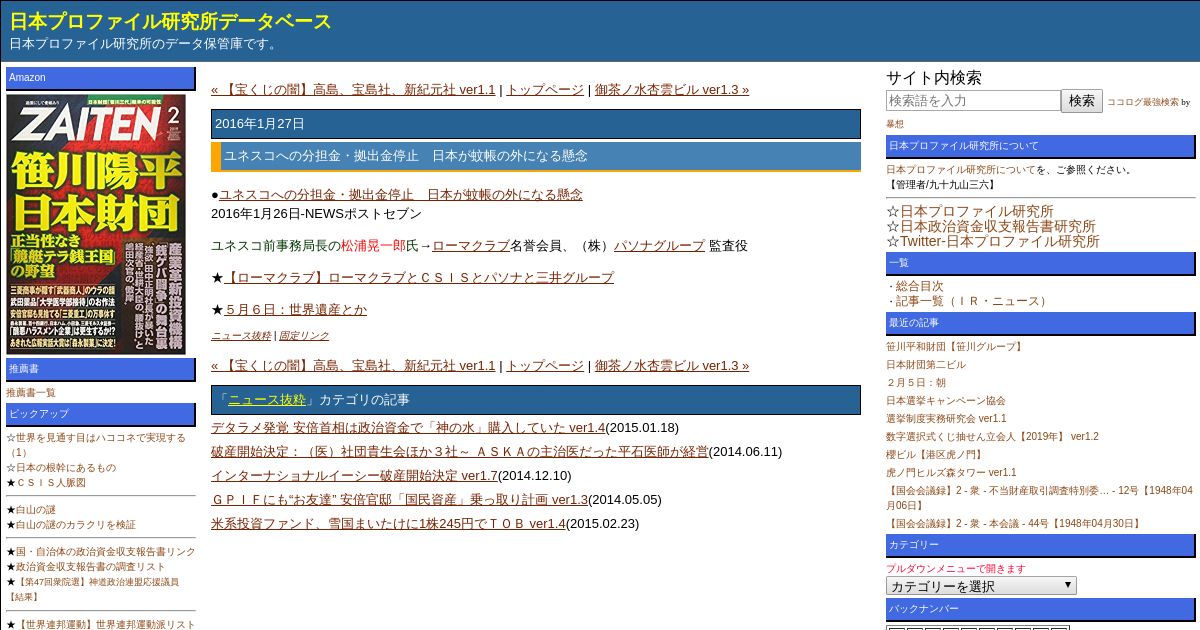Open the bulleted ユネスコへの分担金・拠出金停止 article link

401,194
